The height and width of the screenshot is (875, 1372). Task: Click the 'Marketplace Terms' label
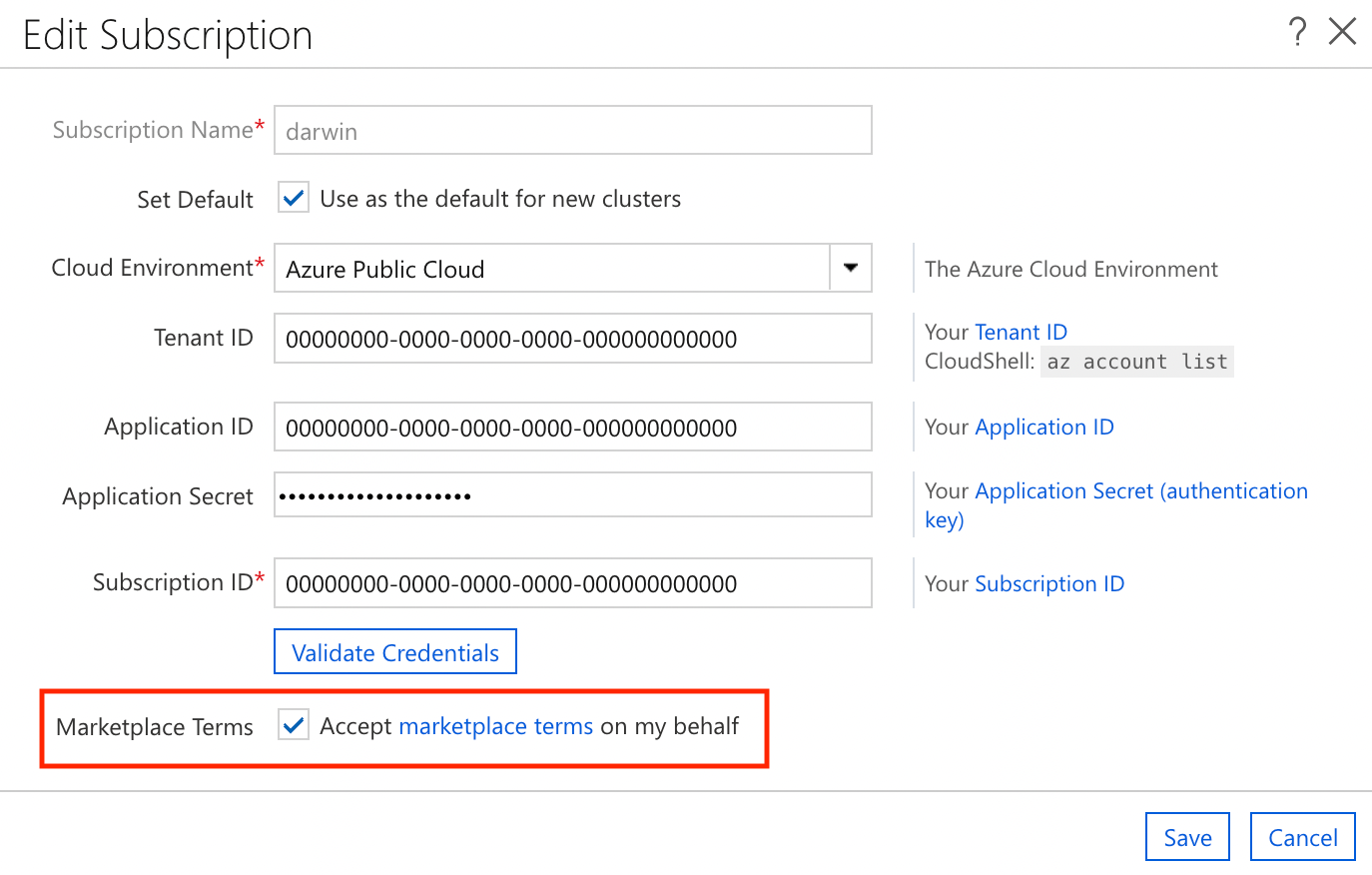(x=155, y=727)
